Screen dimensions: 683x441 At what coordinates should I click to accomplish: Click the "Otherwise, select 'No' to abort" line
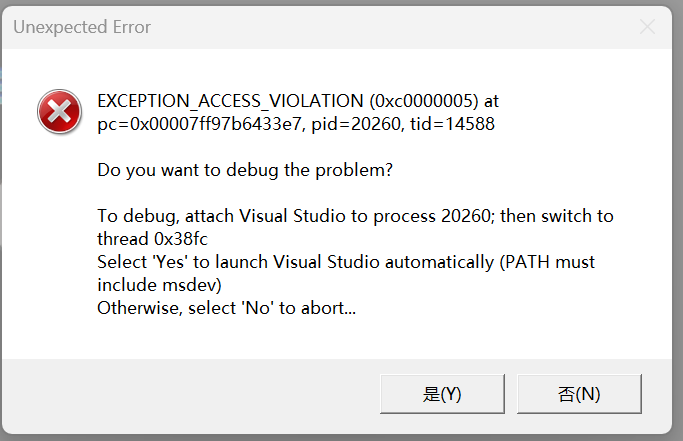pyautogui.click(x=226, y=308)
